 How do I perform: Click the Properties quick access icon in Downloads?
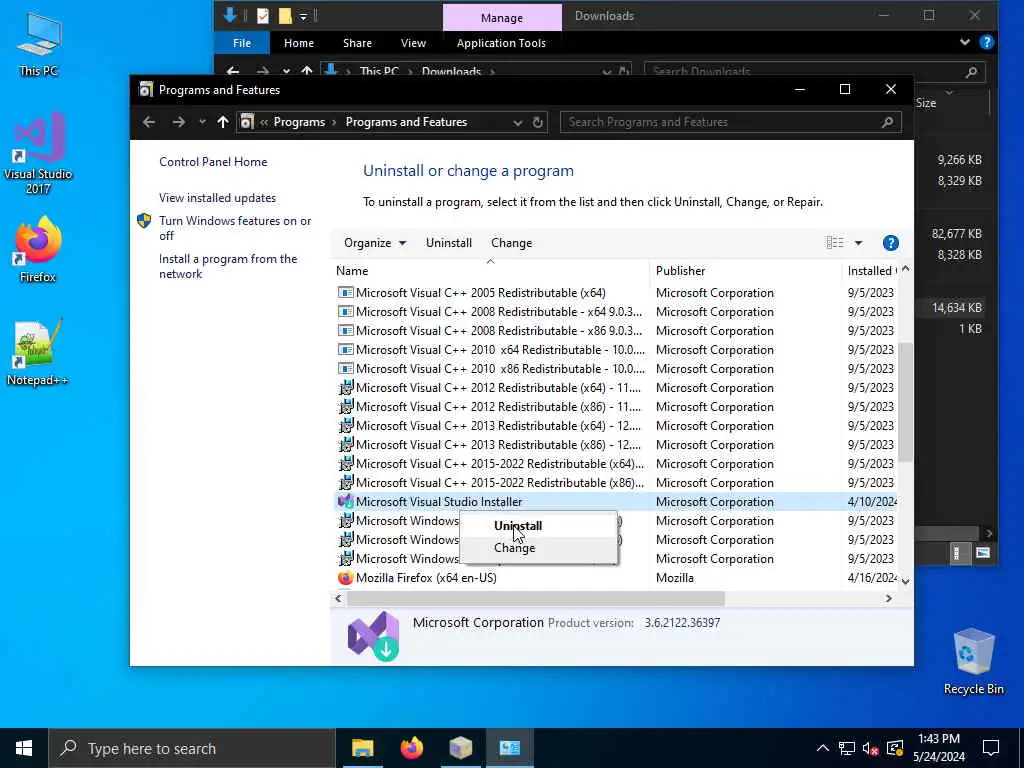coord(263,16)
